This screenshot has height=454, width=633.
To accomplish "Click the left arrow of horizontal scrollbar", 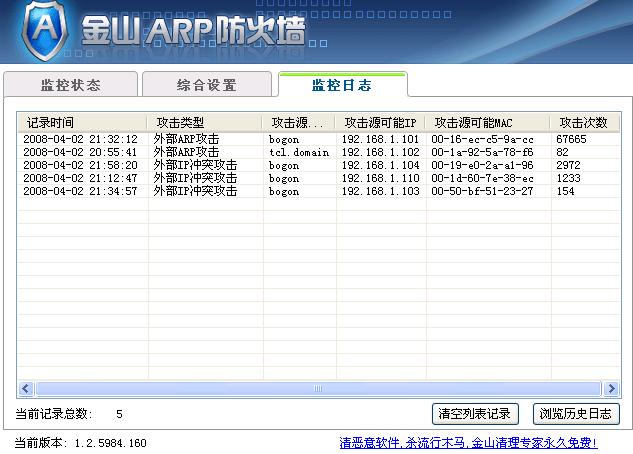I will coord(26,388).
